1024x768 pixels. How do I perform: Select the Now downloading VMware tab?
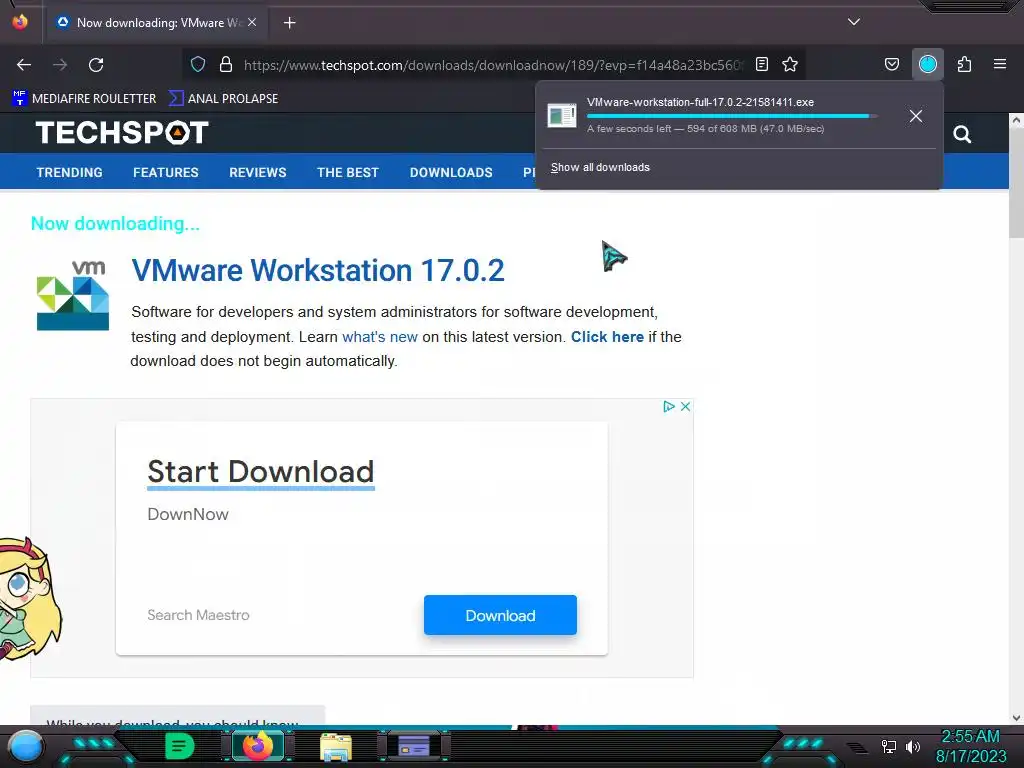tap(157, 23)
